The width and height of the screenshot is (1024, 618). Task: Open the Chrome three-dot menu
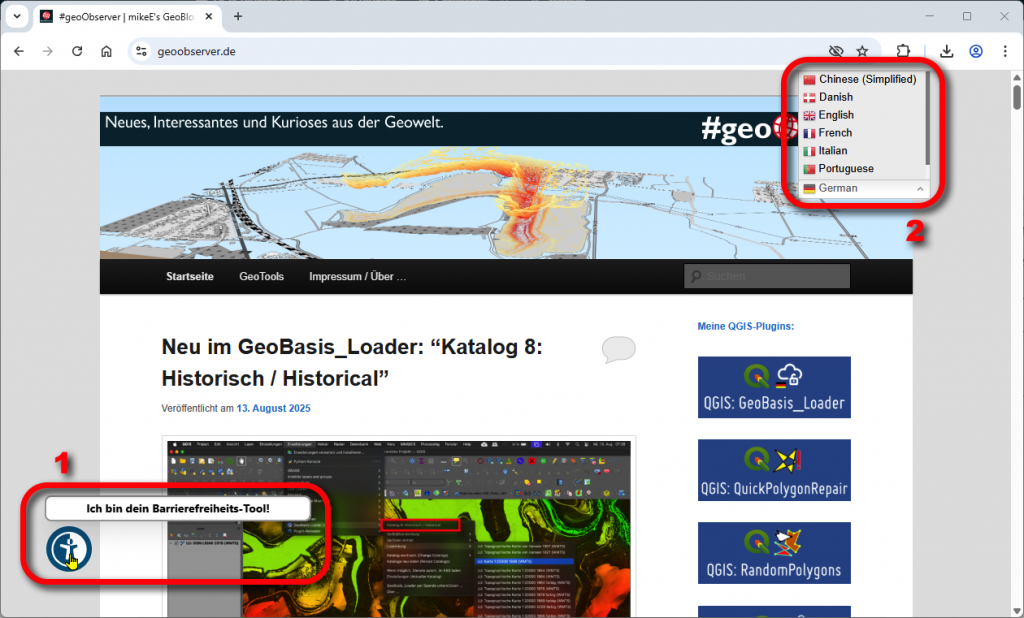1005,51
